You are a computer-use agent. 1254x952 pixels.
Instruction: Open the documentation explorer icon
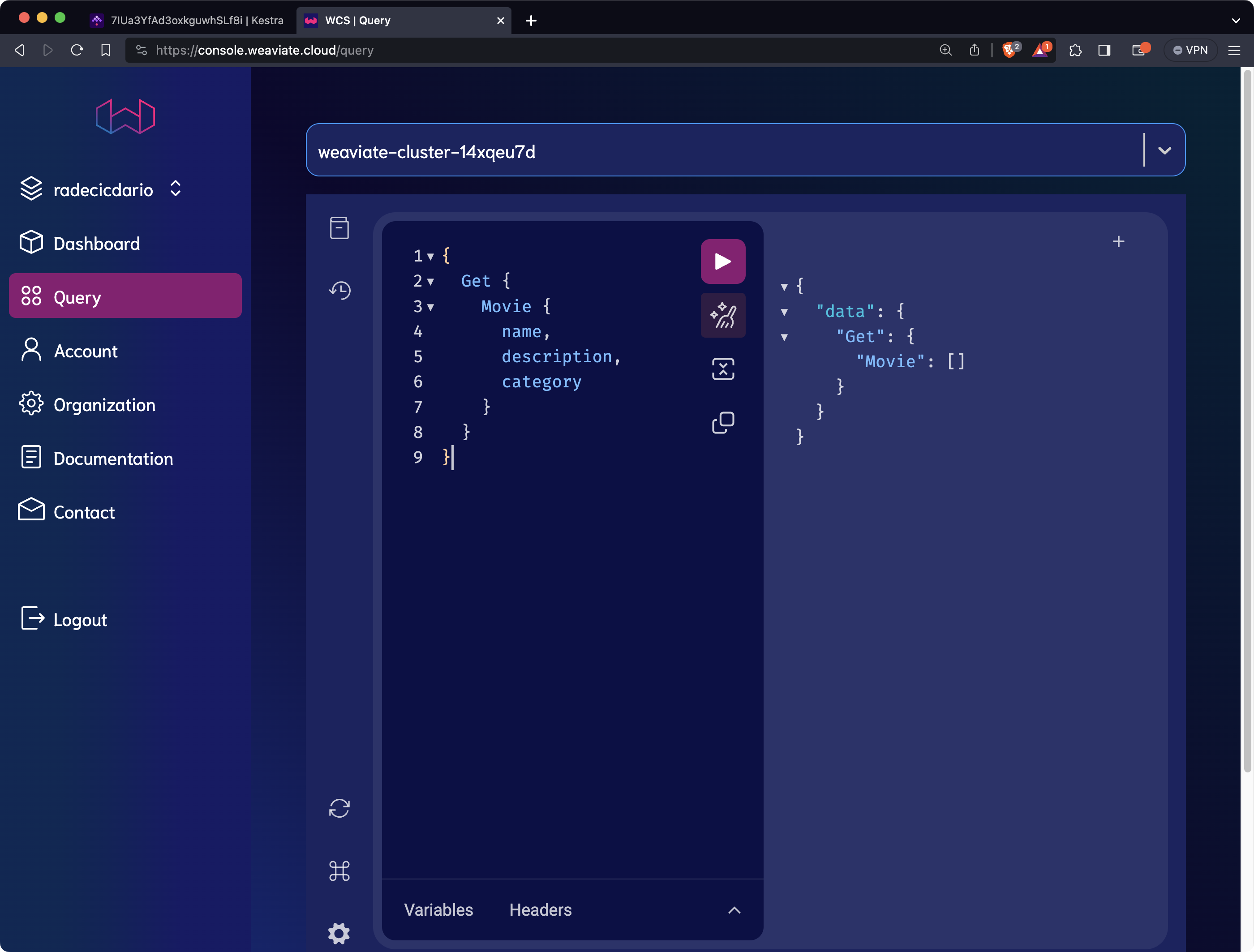point(339,228)
